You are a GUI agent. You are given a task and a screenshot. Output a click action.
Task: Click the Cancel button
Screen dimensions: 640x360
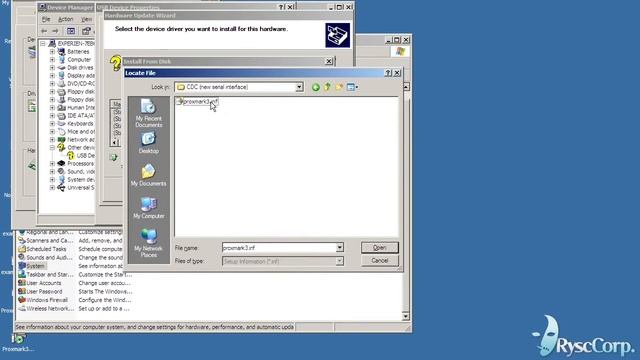pos(380,260)
